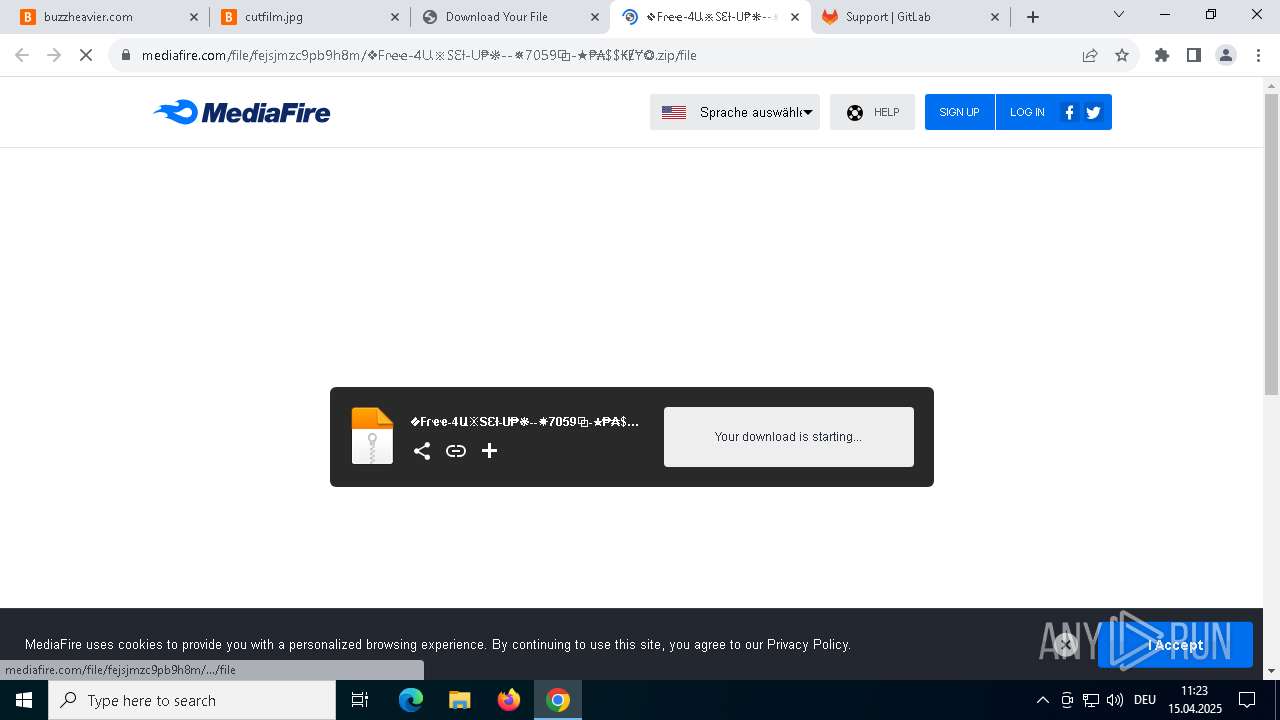This screenshot has width=1280, height=720.
Task: Go back to previous page
Action: pos(22,55)
